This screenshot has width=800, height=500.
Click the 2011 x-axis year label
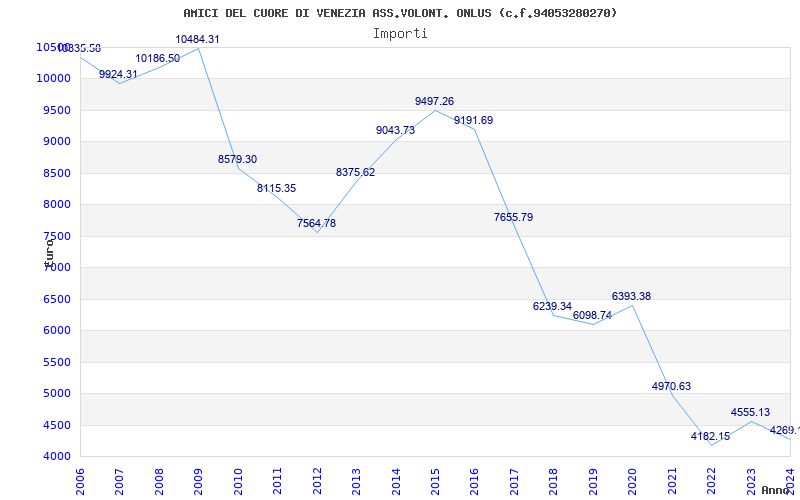pos(278,481)
